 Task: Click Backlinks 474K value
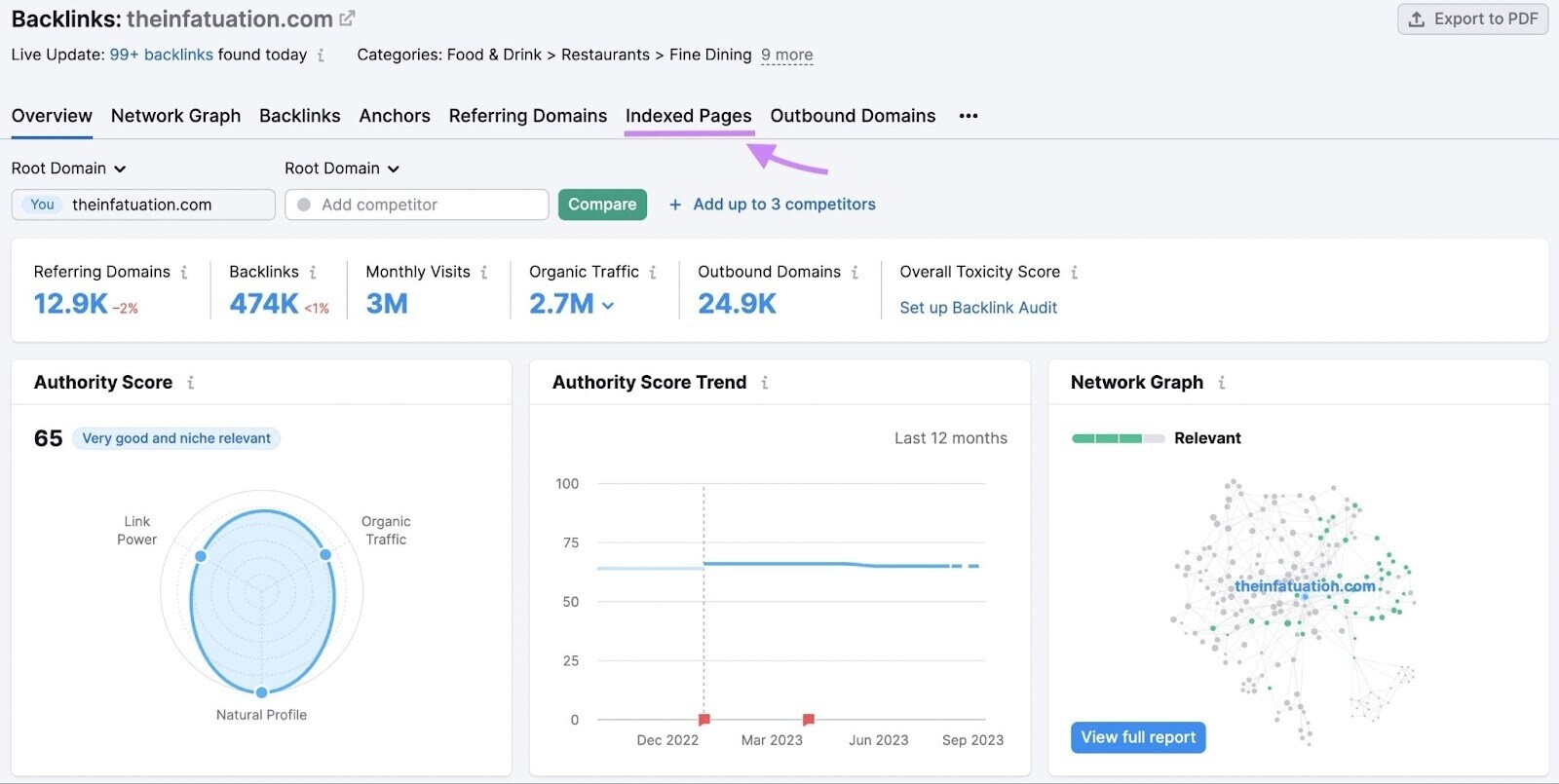[x=264, y=304]
